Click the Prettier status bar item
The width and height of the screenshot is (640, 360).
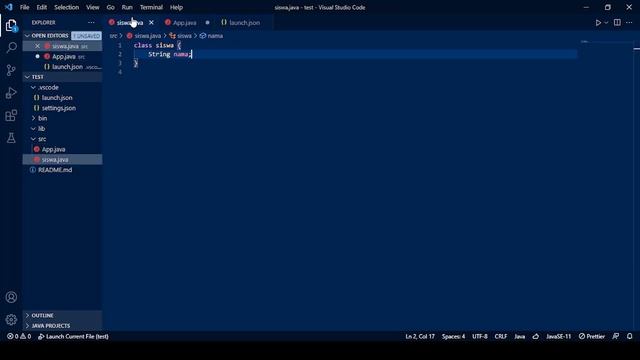tap(591, 336)
